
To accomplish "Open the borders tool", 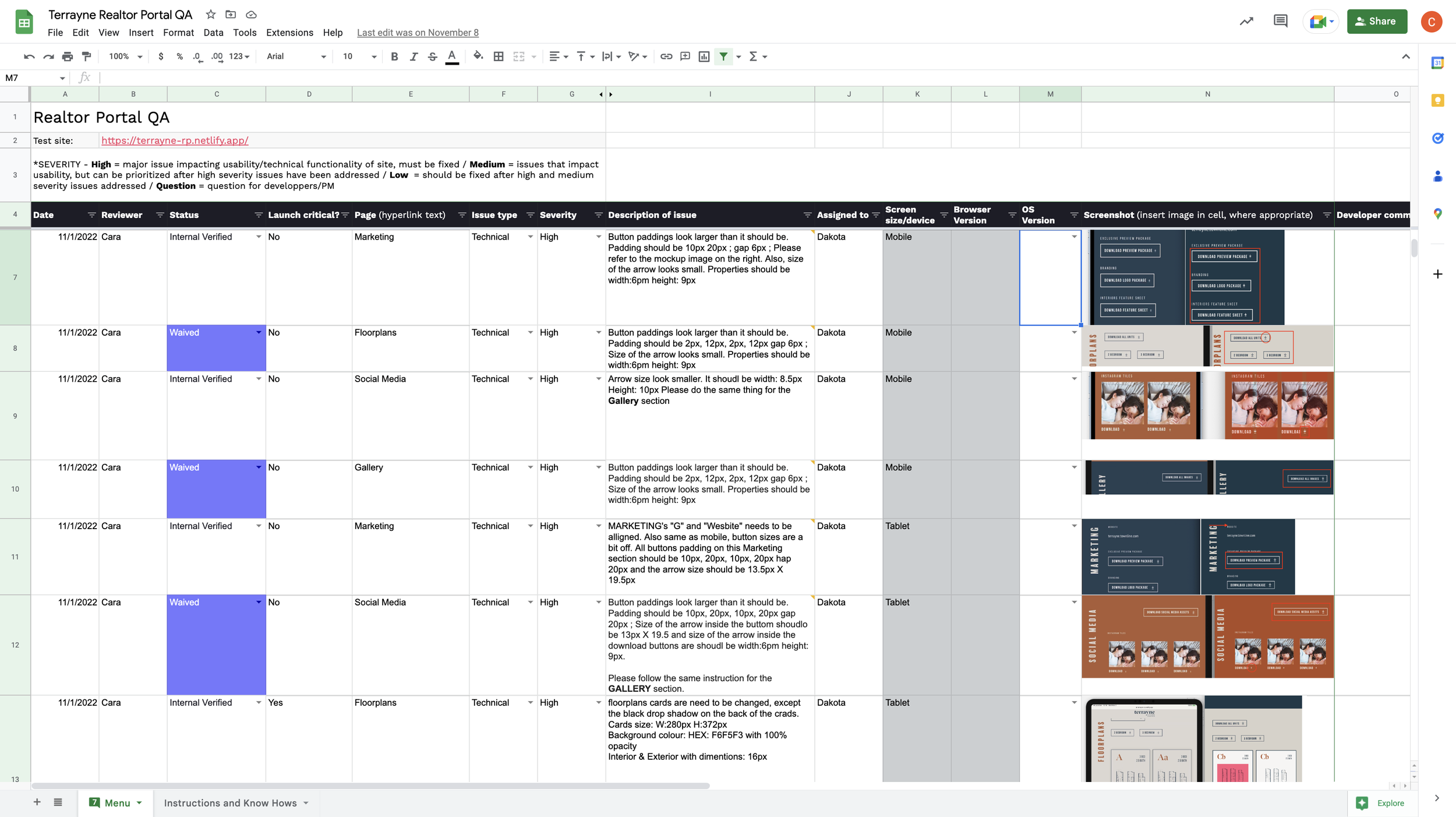I will 499,57.
